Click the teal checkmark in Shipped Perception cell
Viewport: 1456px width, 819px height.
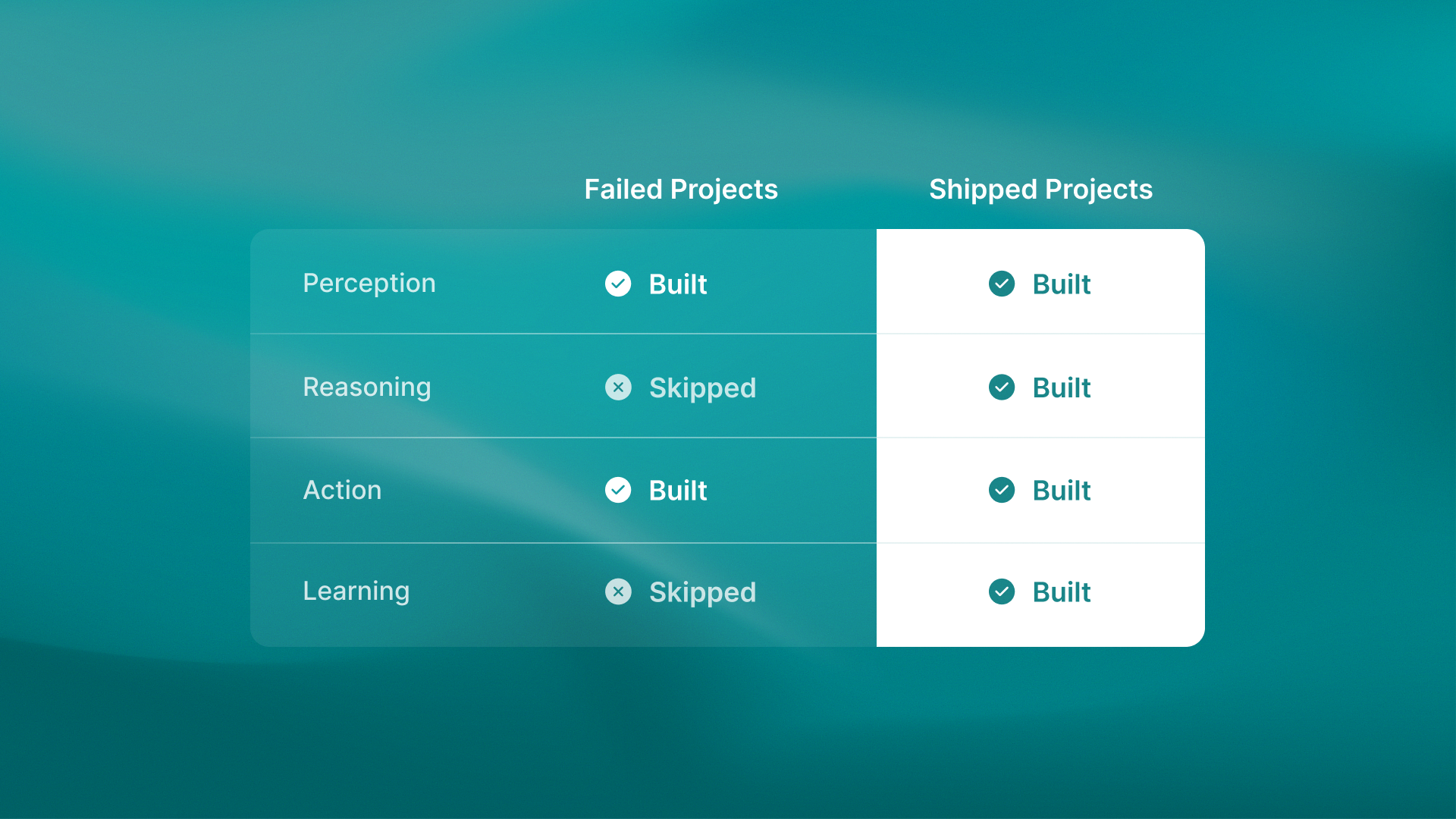pos(1002,284)
